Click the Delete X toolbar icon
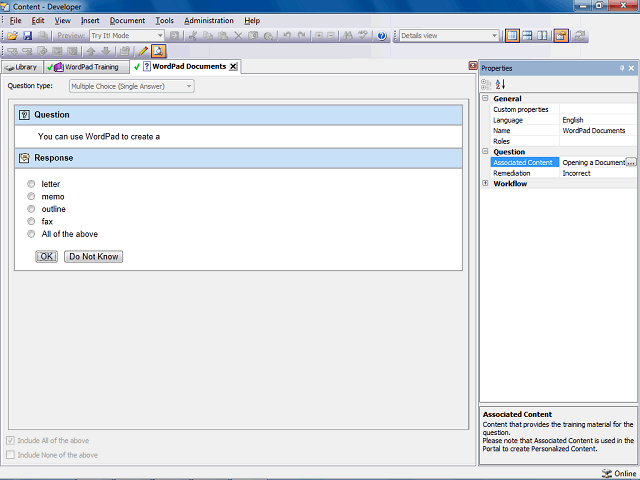The height and width of the screenshot is (480, 640). (x=238, y=36)
